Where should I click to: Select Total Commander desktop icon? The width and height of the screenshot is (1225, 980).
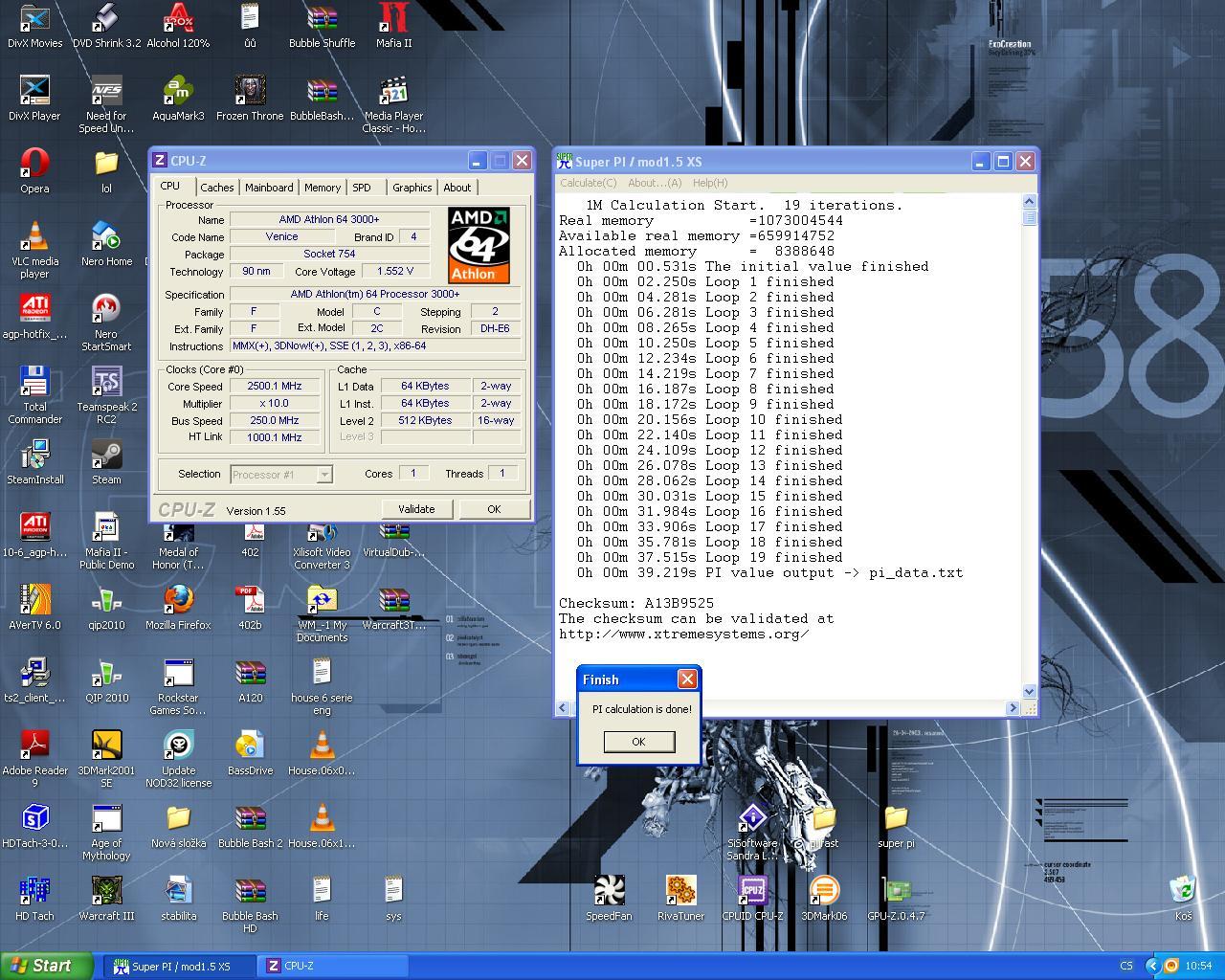coord(34,396)
